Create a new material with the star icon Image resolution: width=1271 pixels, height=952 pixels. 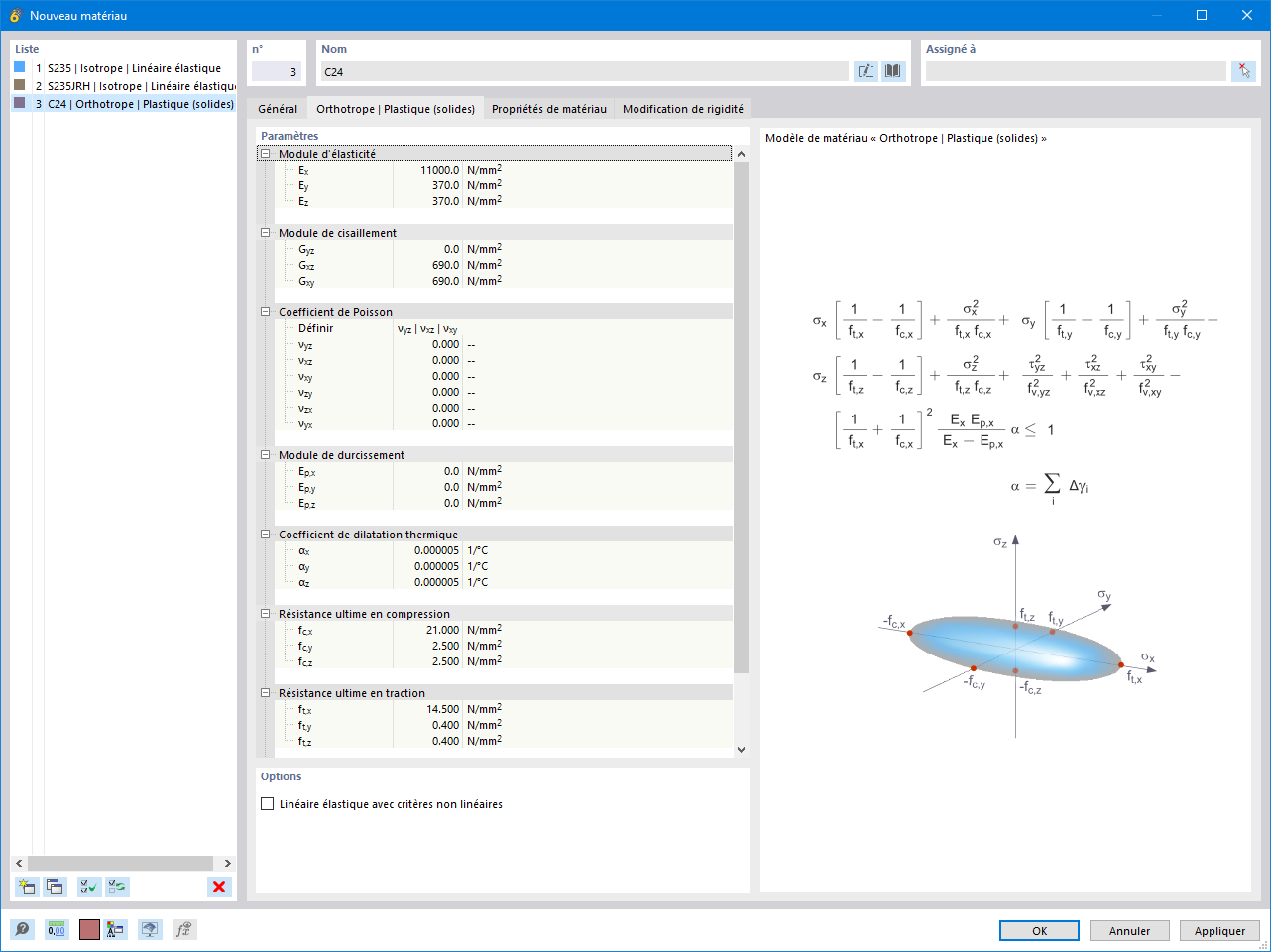tap(27, 887)
